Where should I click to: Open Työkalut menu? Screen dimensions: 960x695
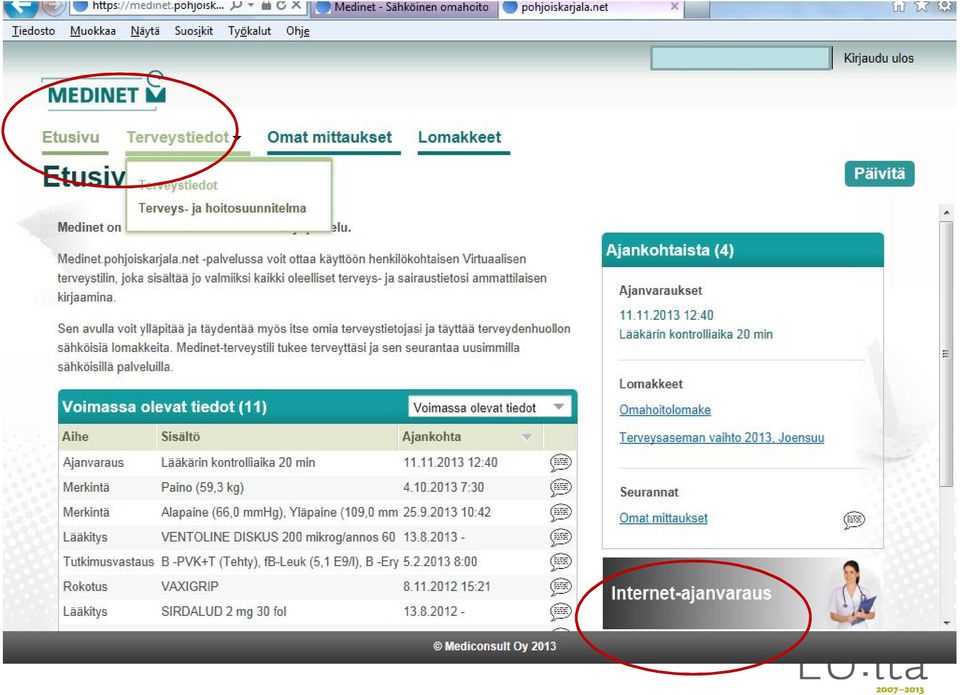[249, 31]
